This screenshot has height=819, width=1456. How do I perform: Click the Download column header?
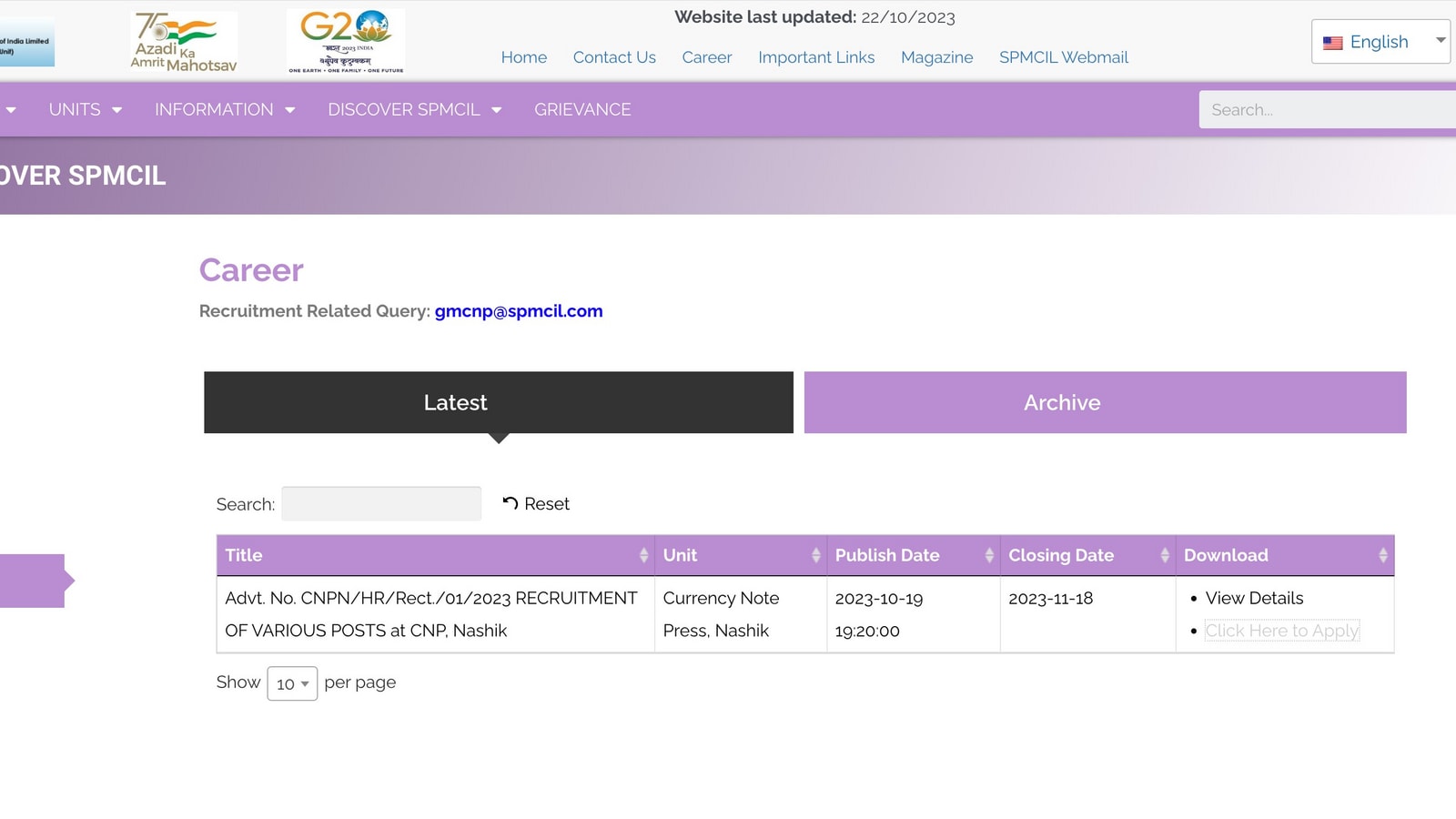click(x=1285, y=555)
